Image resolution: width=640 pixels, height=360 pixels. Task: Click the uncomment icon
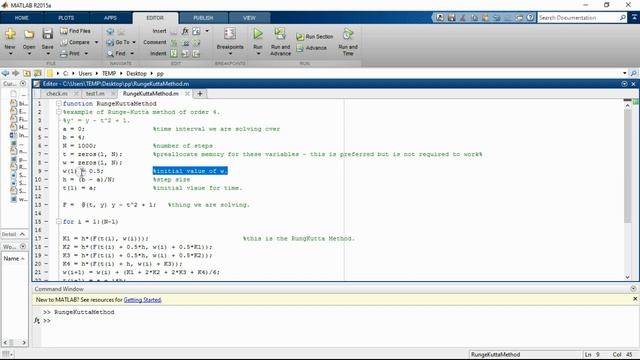185,42
